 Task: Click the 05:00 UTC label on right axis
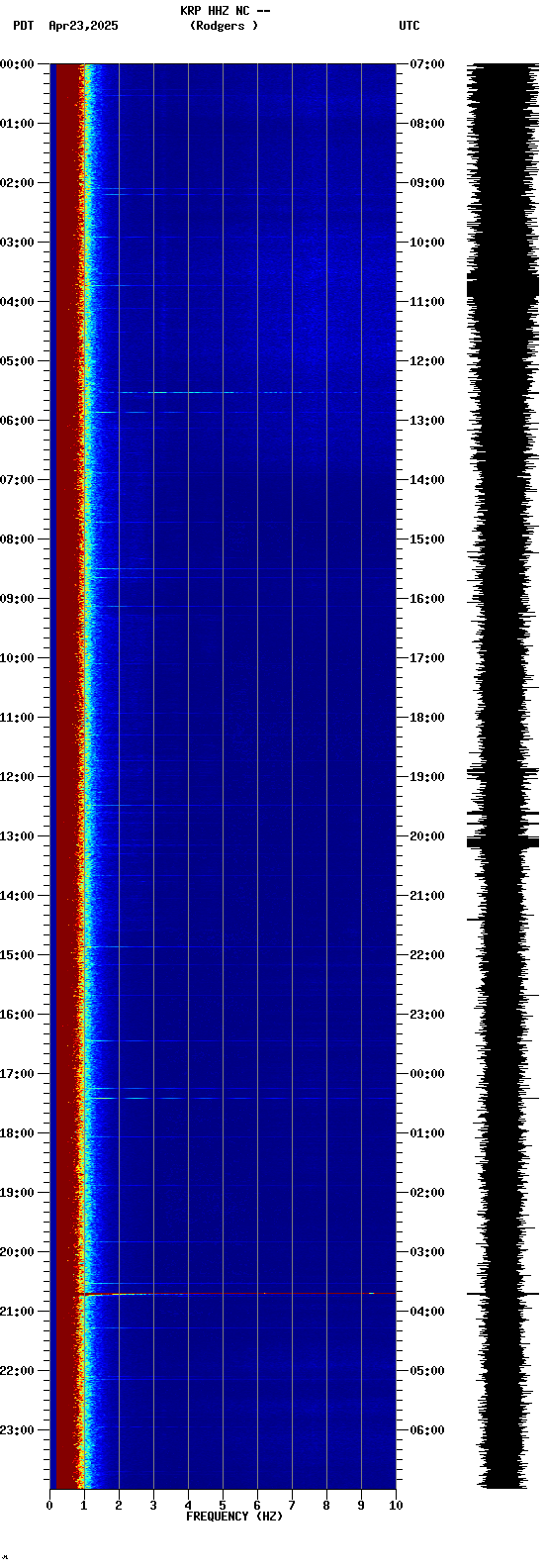click(427, 1371)
